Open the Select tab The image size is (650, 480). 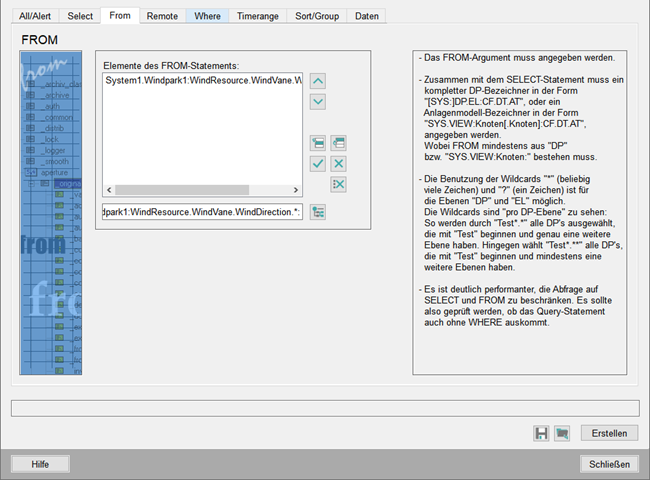80,16
